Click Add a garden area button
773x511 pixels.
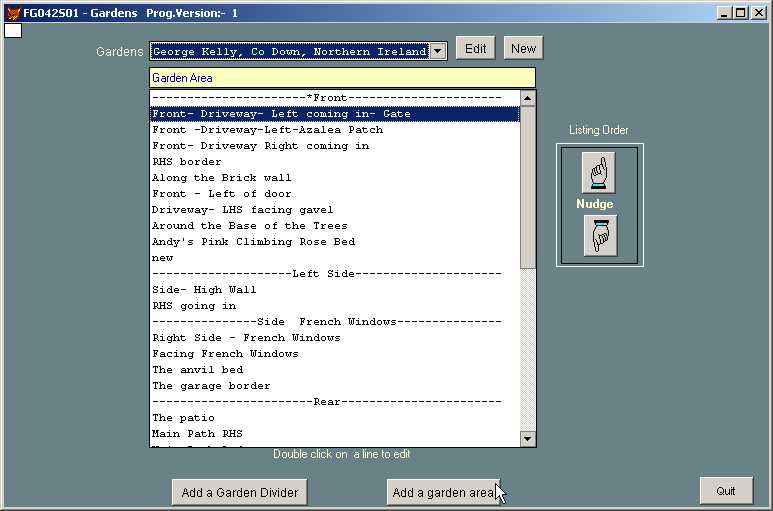(443, 492)
